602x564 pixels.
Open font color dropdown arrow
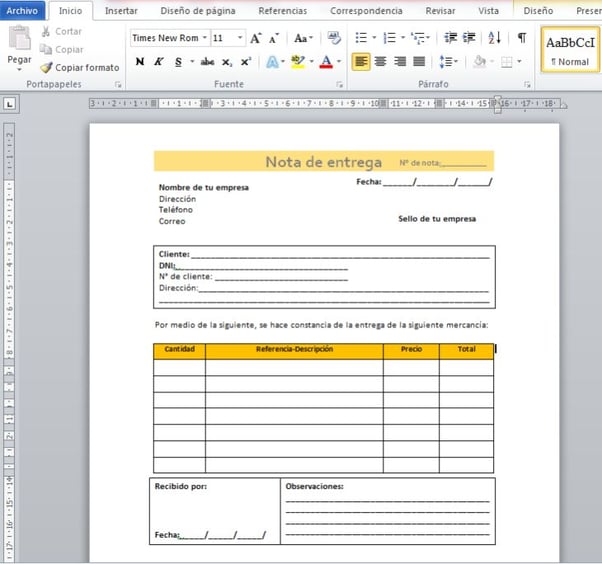coord(339,61)
